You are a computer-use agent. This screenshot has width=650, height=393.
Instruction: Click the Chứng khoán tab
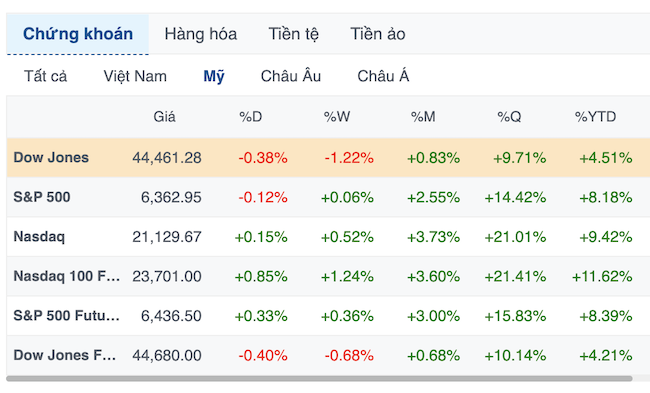point(78,34)
